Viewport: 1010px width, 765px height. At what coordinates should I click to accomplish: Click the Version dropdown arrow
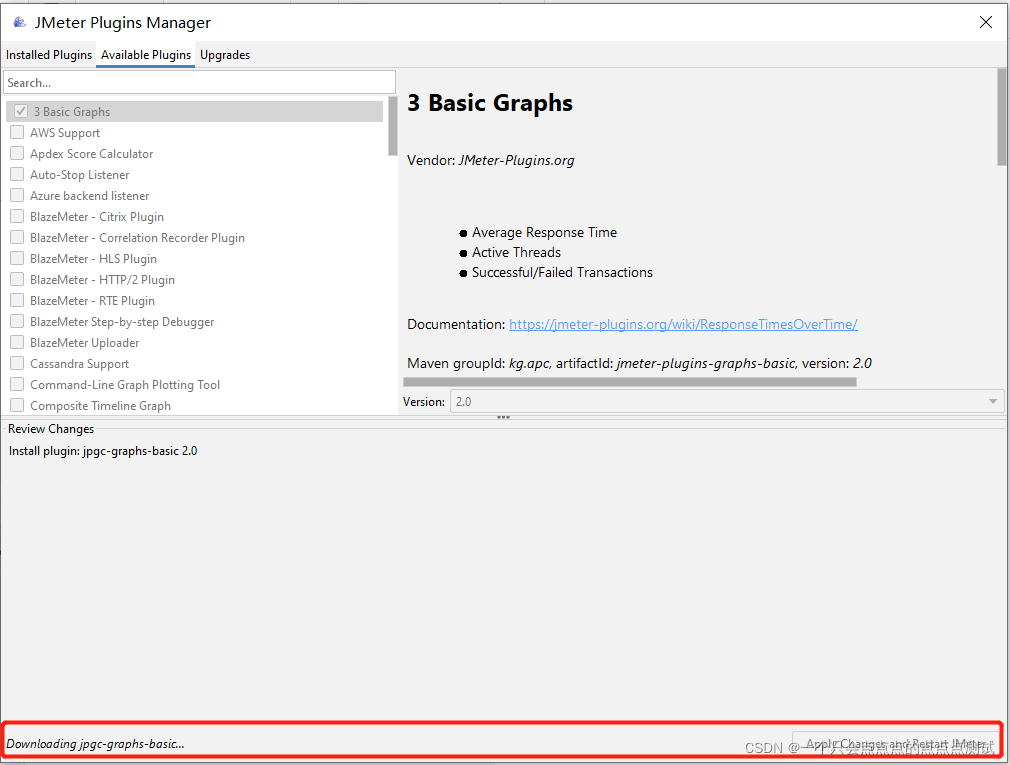pyautogui.click(x=993, y=402)
